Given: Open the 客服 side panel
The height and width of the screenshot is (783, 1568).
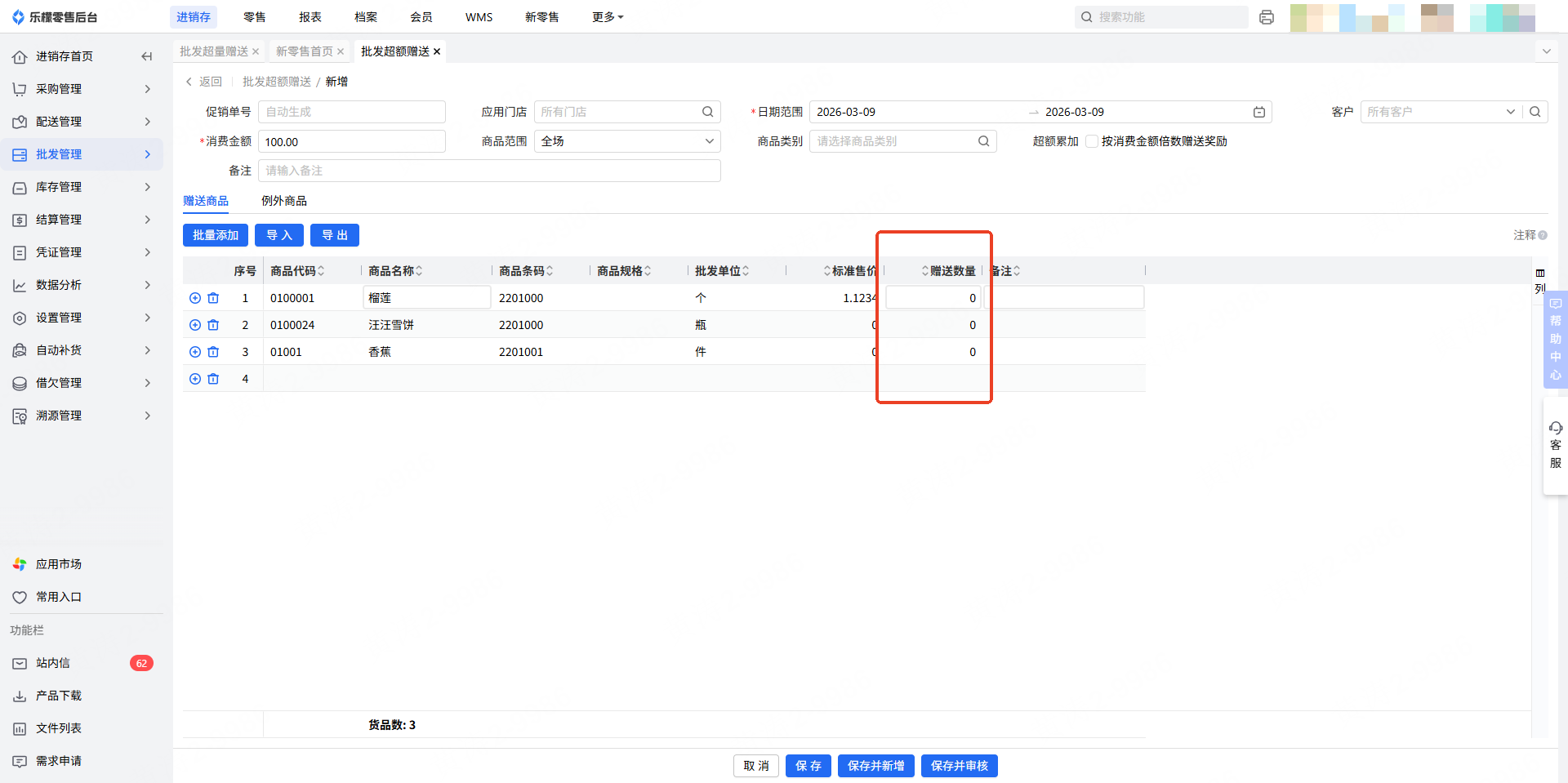Looking at the screenshot, I should pyautogui.click(x=1555, y=446).
